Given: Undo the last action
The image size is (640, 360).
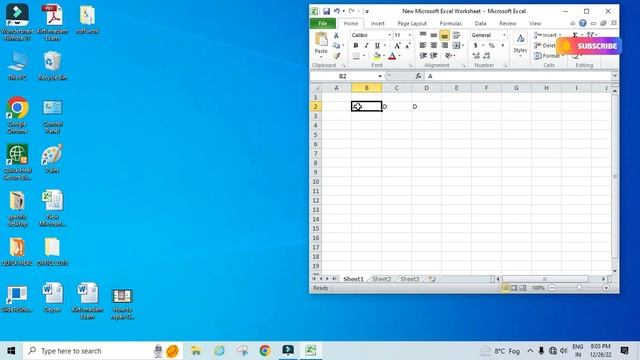Looking at the screenshot, I should click(337, 11).
